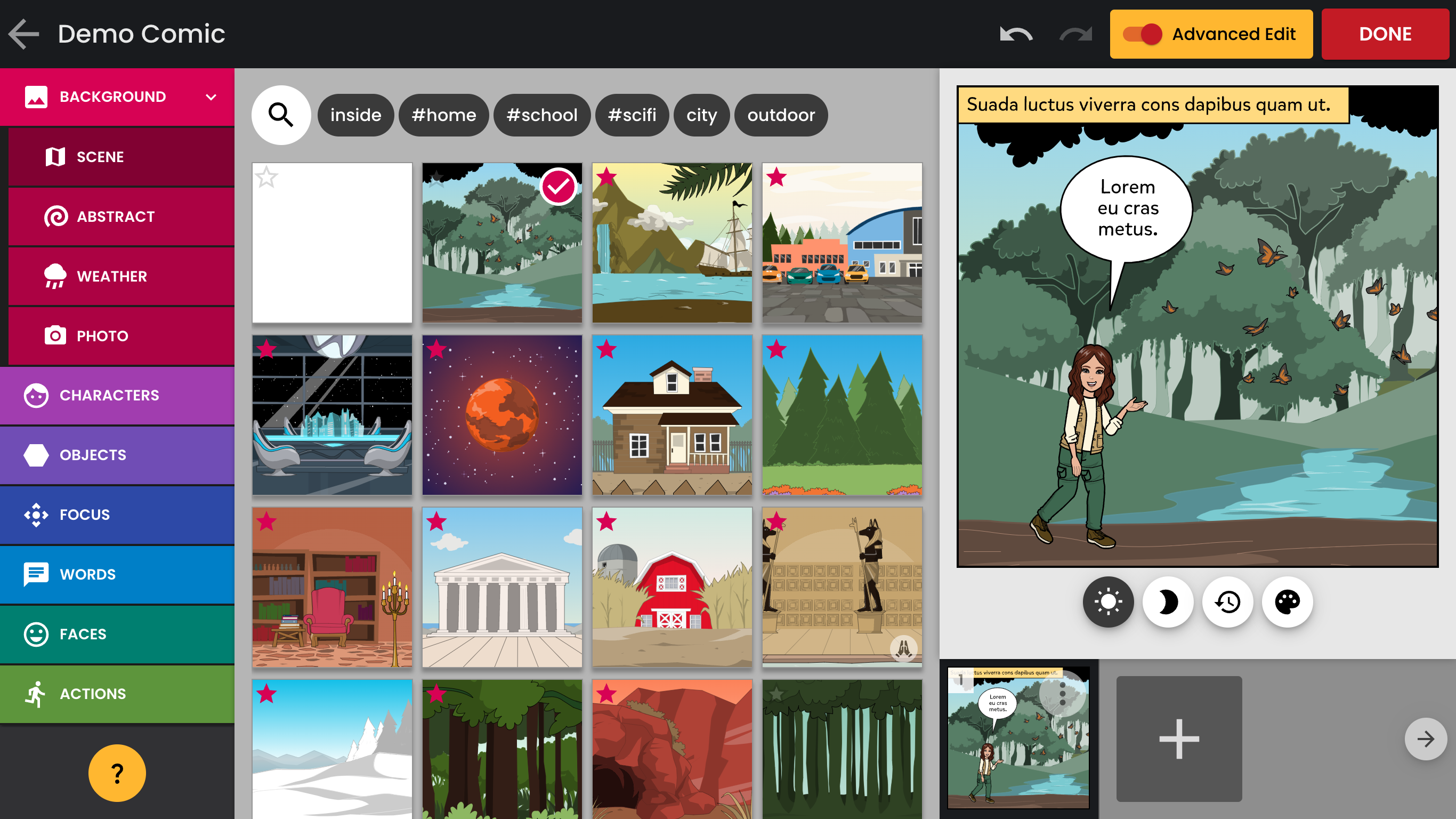Select the color palette icon

pyautogui.click(x=1288, y=602)
